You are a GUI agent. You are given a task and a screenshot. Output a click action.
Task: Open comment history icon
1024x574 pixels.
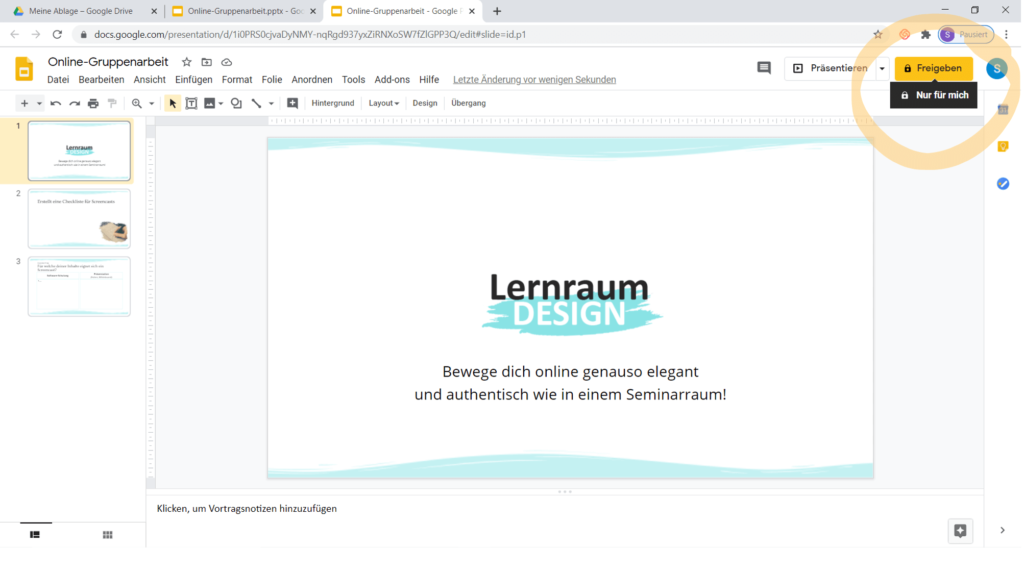click(x=763, y=68)
